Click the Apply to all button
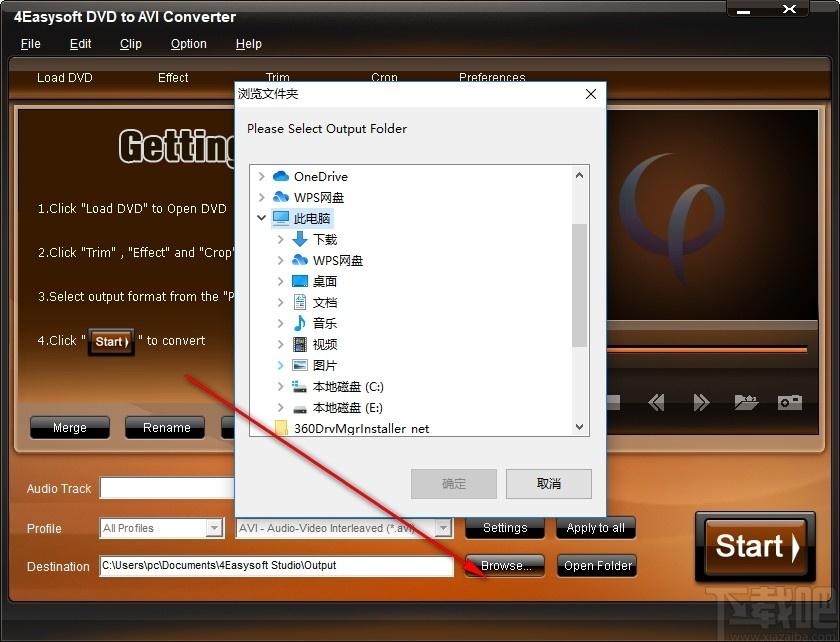The width and height of the screenshot is (840, 642). 596,528
